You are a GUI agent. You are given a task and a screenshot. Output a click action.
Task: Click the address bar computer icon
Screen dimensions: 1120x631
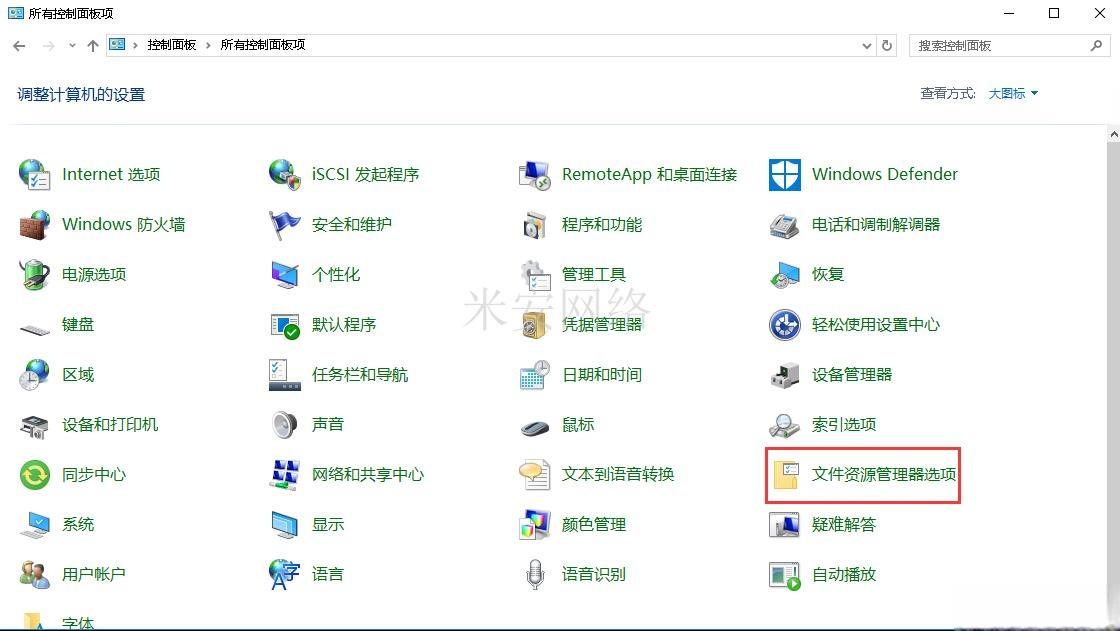point(117,44)
